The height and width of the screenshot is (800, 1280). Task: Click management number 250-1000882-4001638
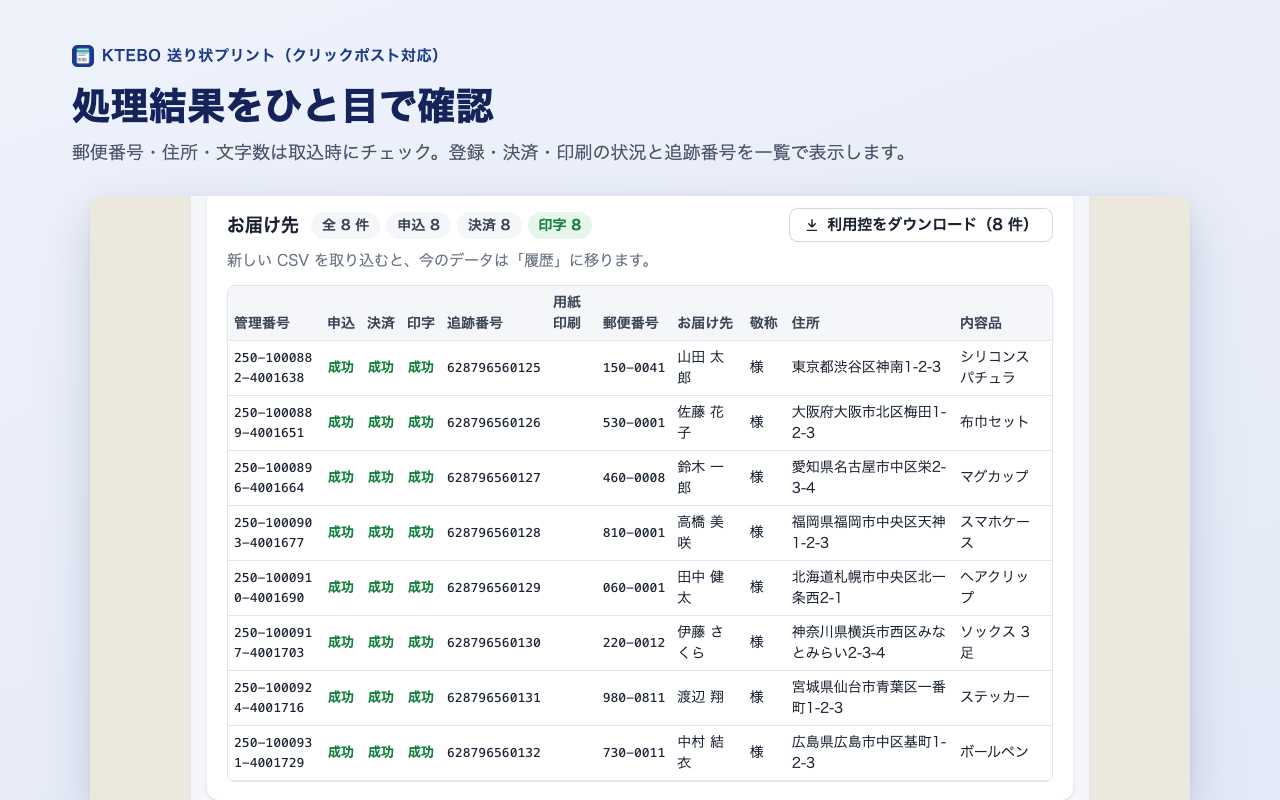[x=273, y=367]
